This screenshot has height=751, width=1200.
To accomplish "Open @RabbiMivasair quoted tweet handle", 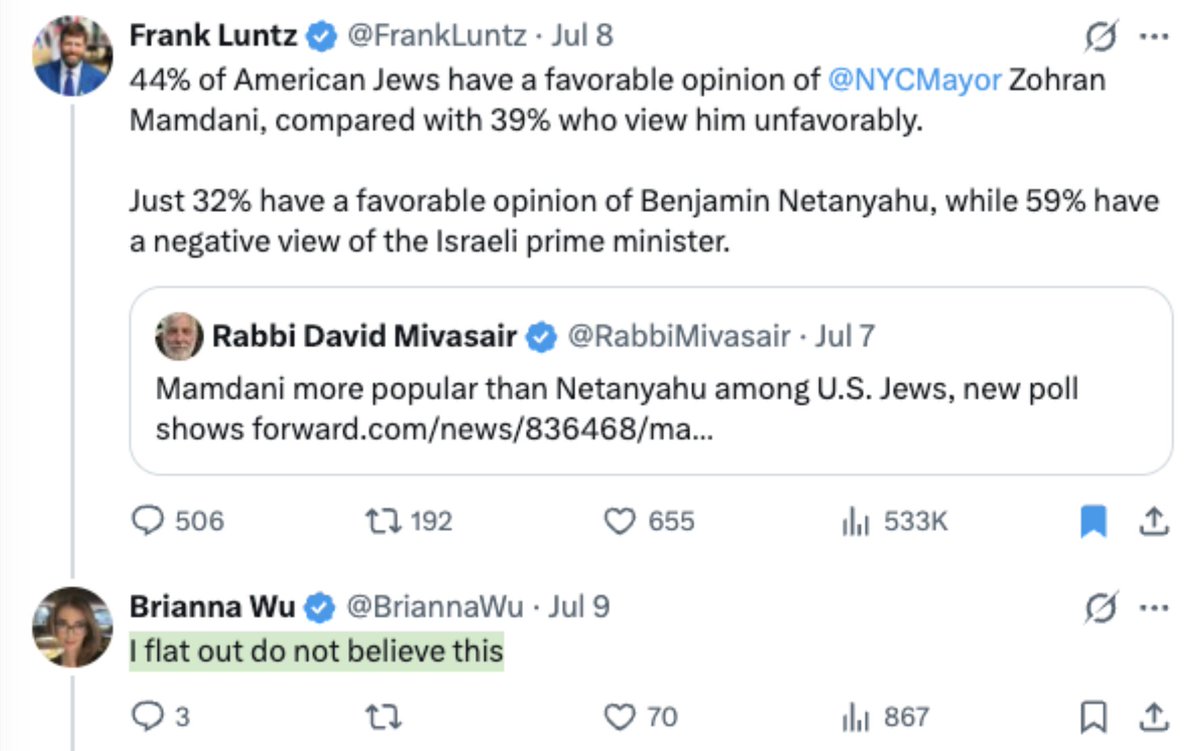I will click(x=679, y=337).
